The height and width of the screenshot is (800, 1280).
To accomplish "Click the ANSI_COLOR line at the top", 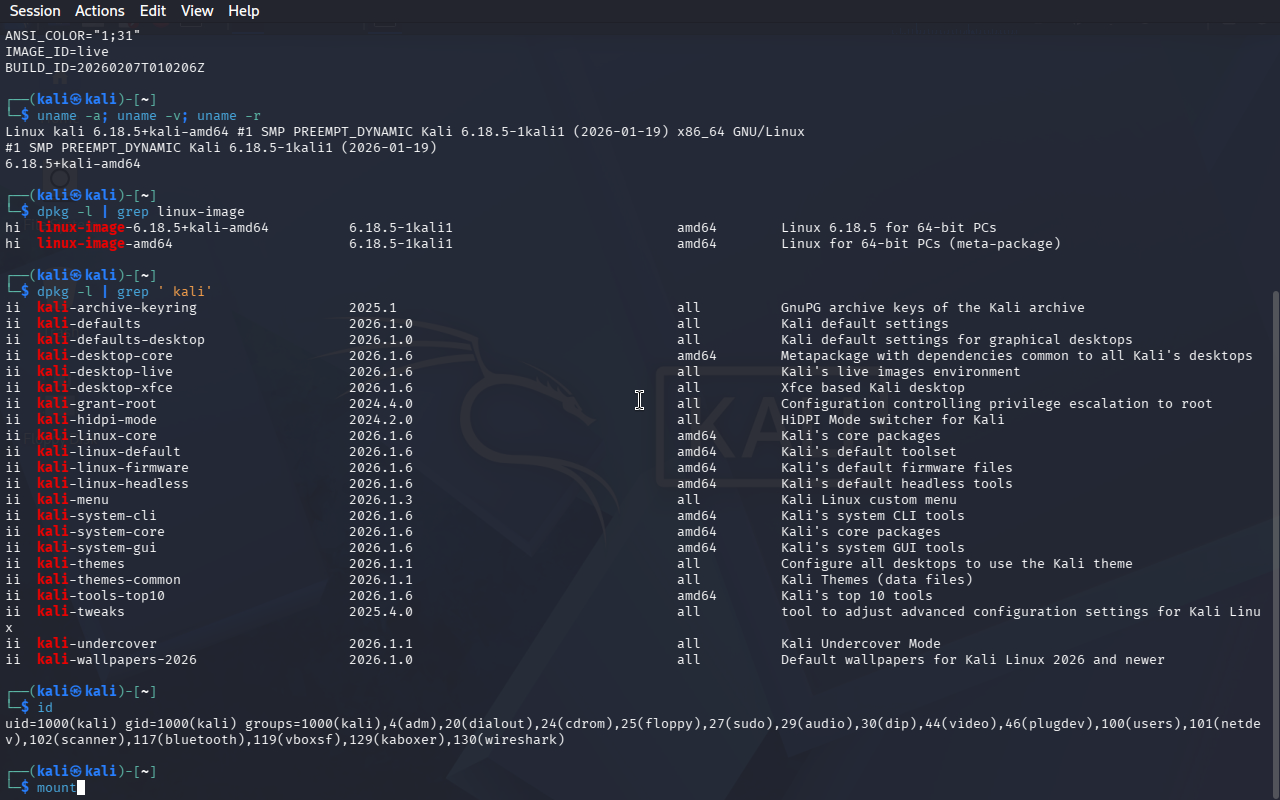I will coord(73,36).
